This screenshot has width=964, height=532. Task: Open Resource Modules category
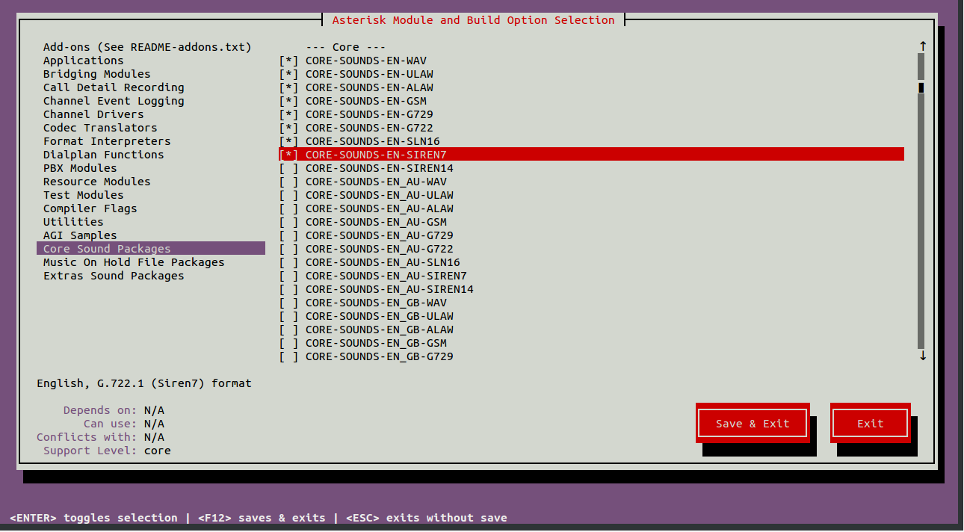97,182
